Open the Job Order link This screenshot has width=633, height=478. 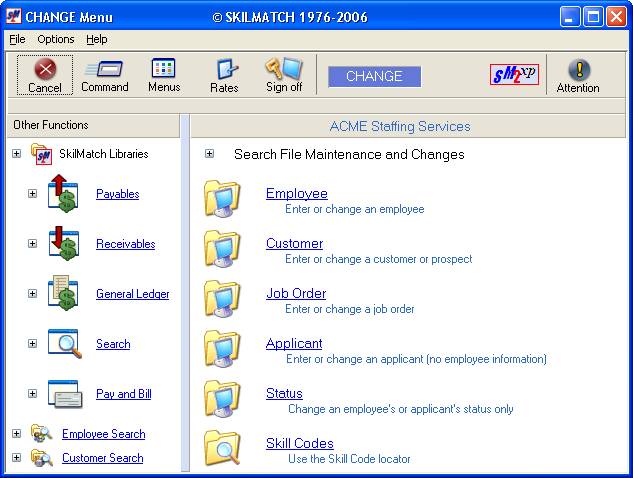click(296, 294)
